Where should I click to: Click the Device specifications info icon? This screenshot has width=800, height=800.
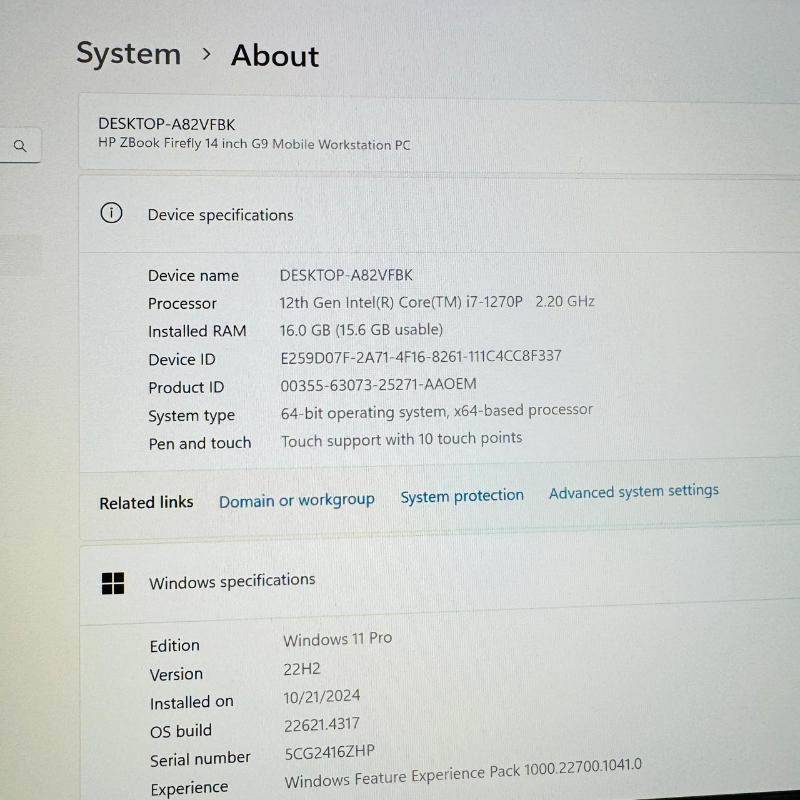tap(111, 213)
